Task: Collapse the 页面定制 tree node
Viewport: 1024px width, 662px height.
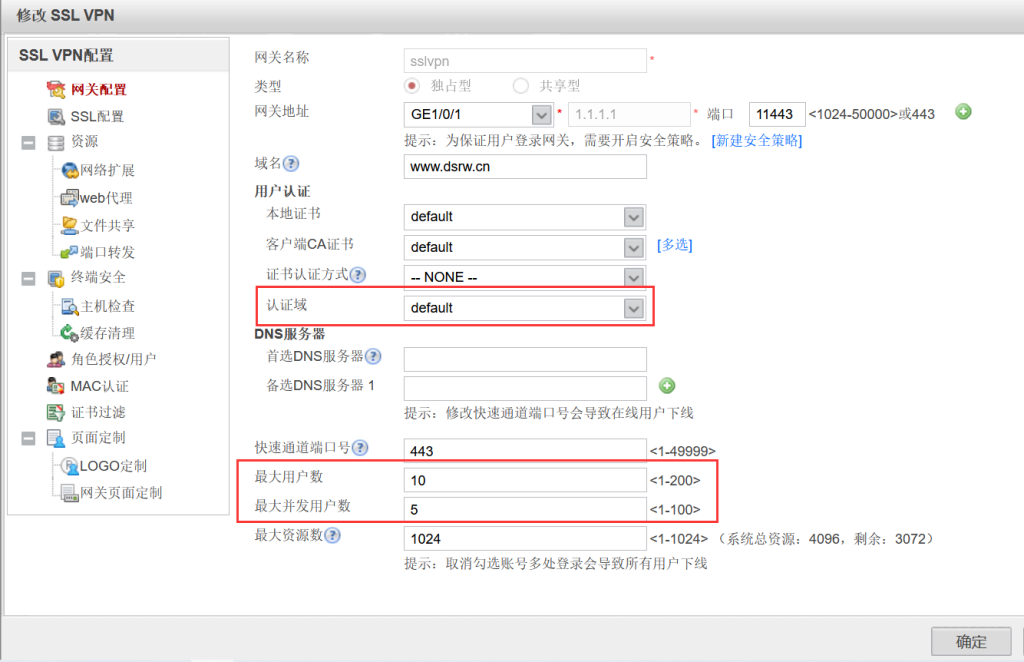Action: (x=28, y=438)
